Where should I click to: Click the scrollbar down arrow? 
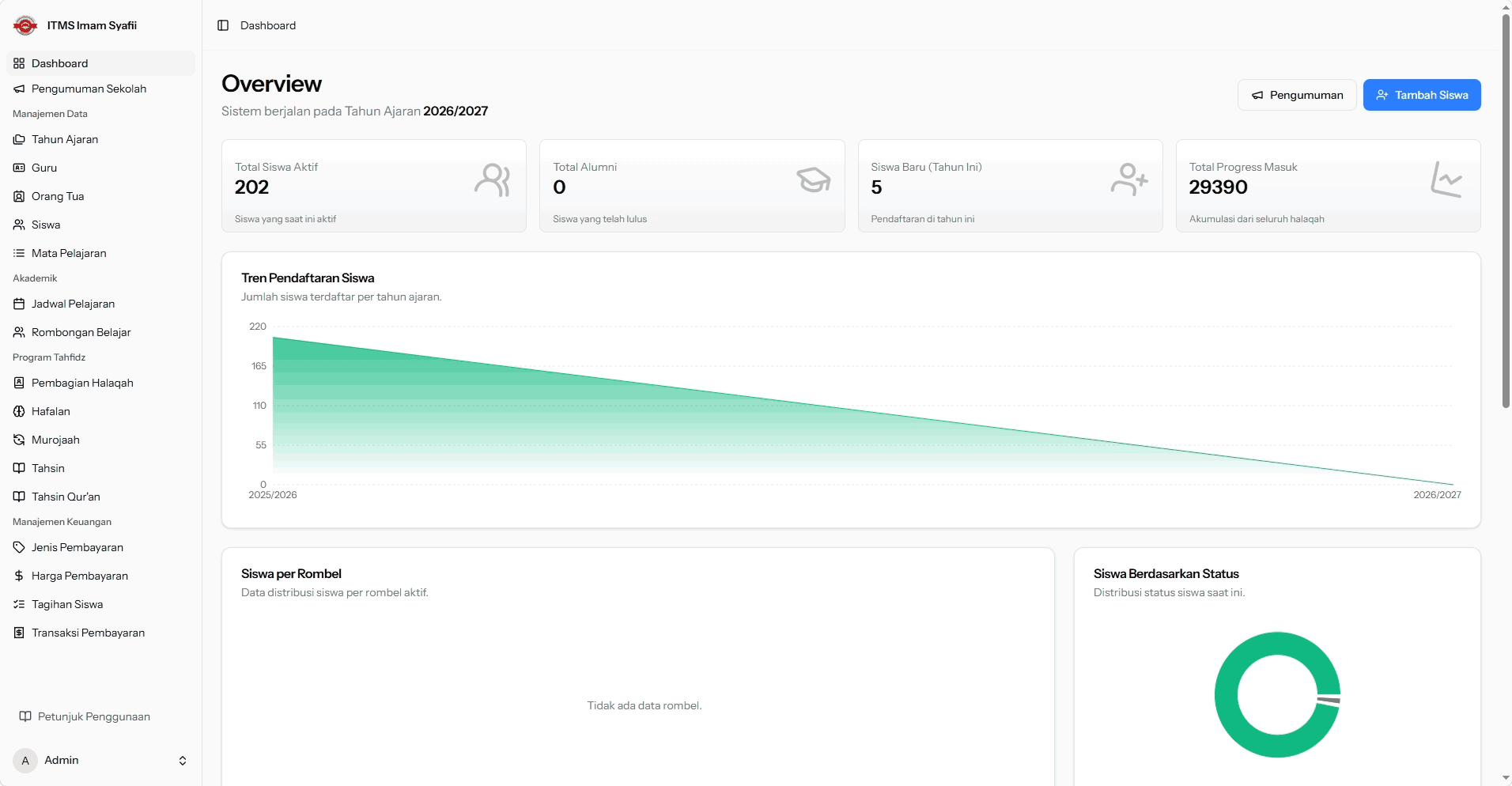tap(1506, 779)
